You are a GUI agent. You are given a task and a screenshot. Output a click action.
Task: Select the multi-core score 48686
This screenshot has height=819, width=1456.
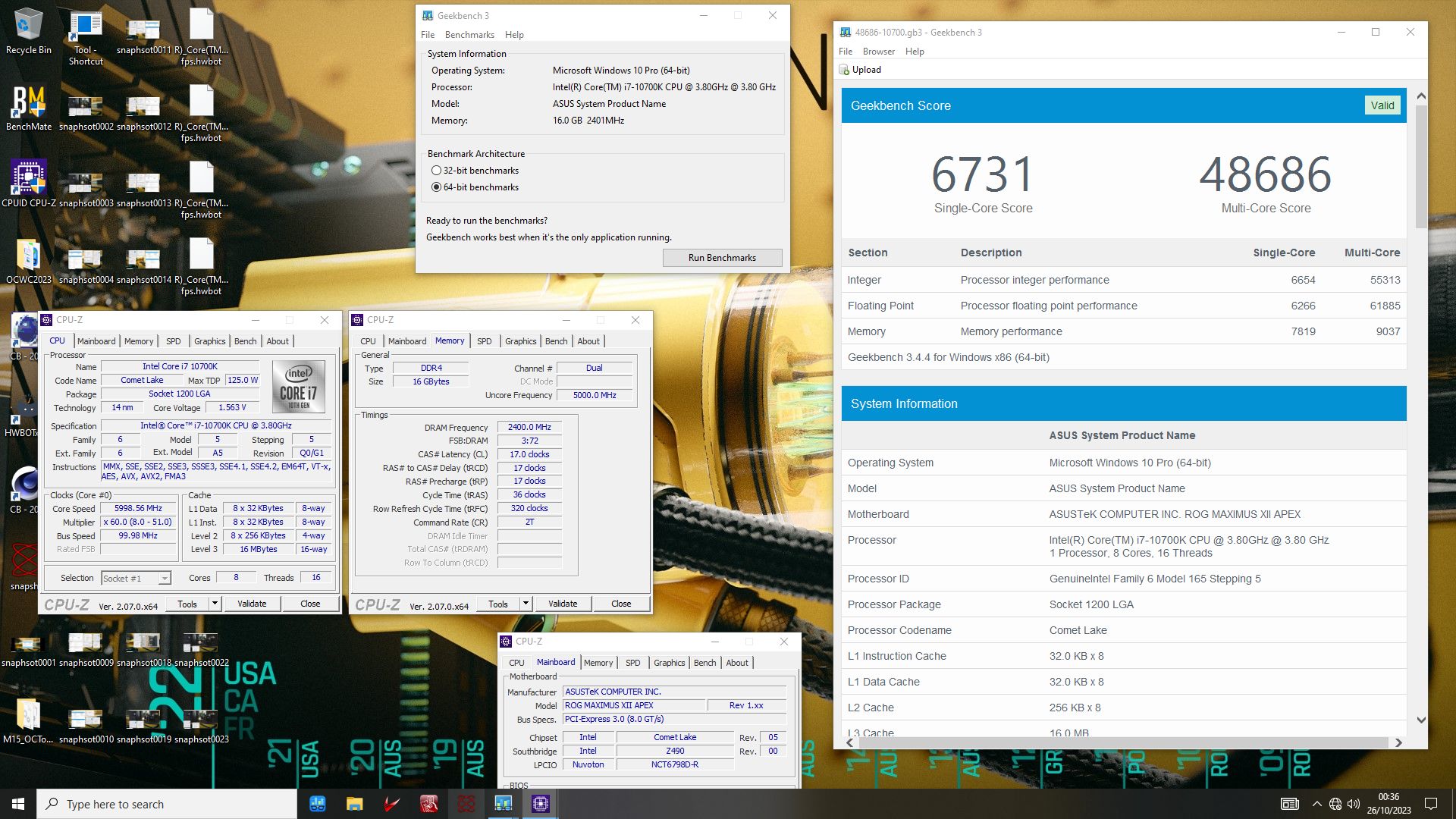1266,174
